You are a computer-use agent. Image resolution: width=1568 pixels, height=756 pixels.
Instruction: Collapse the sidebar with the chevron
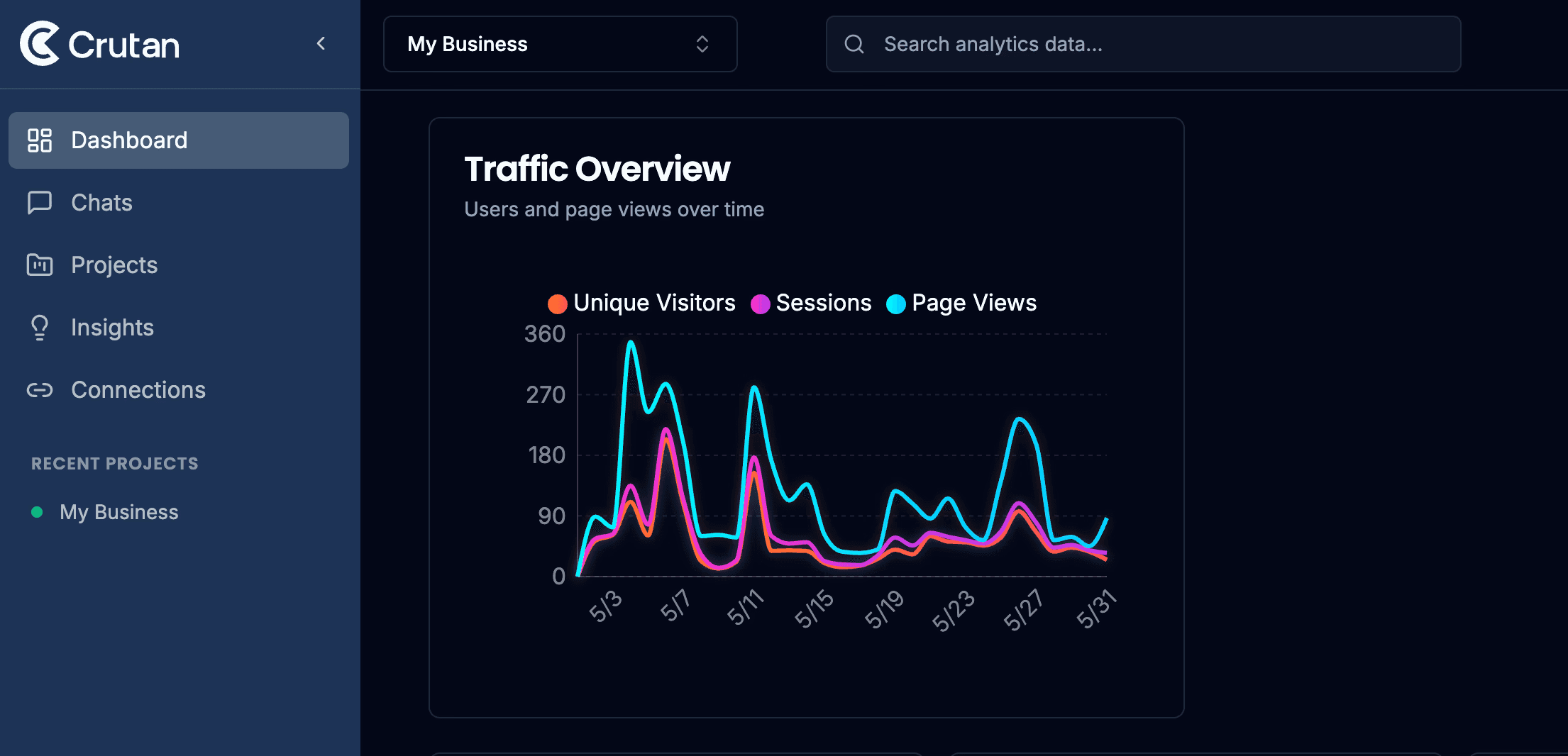321,43
